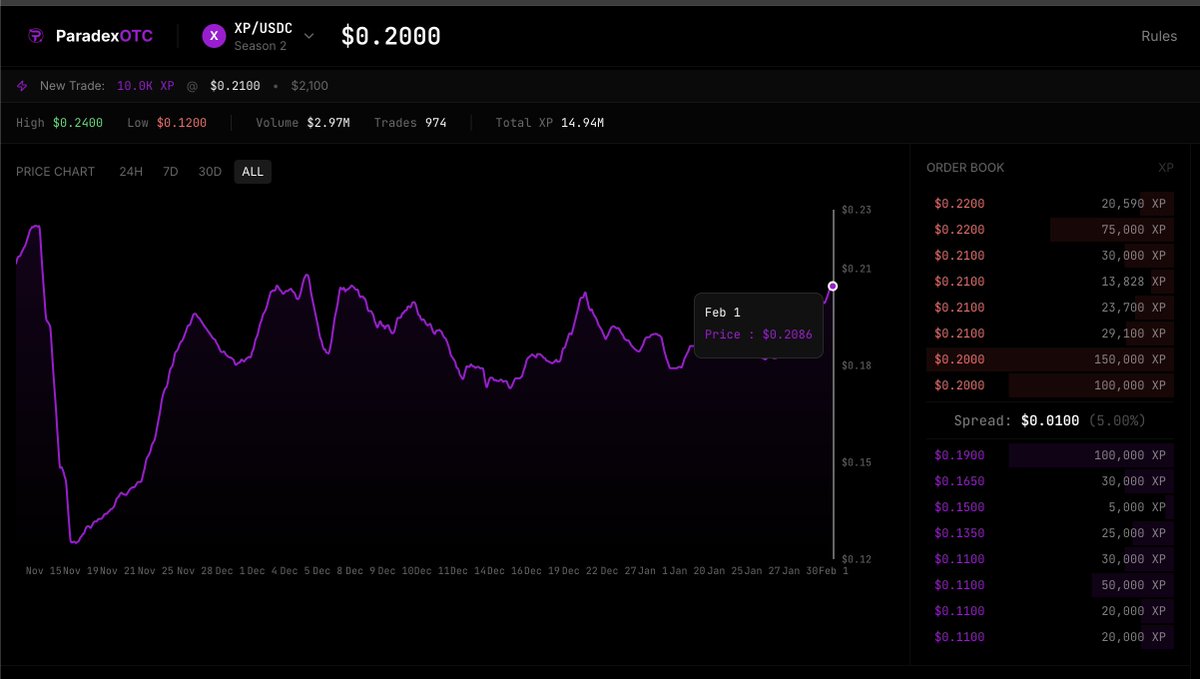Click the XP column header in order book
This screenshot has height=679, width=1200.
tap(1166, 168)
